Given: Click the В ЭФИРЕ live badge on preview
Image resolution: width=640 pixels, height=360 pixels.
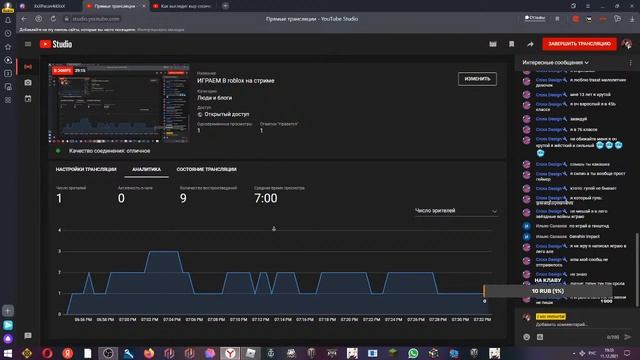Looking at the screenshot, I should point(62,71).
